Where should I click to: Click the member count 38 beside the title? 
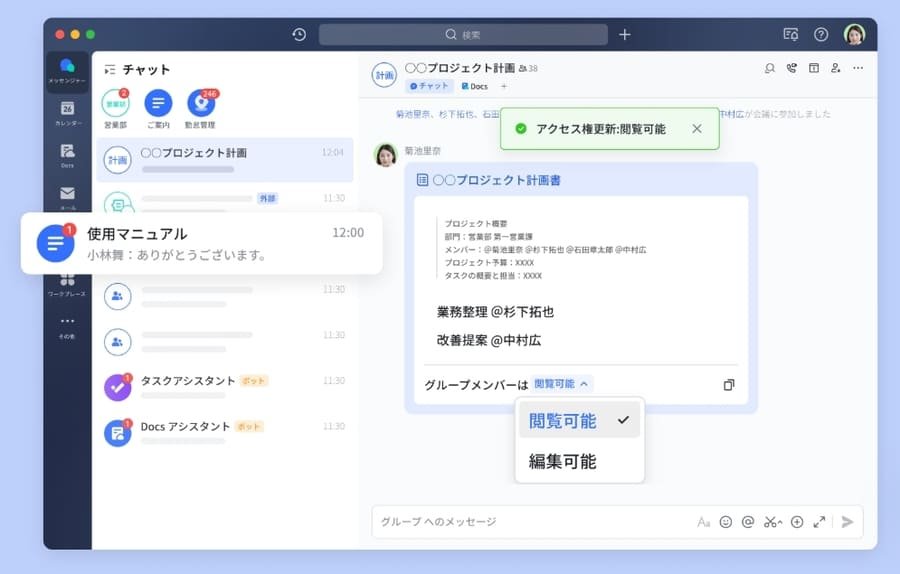coord(528,68)
